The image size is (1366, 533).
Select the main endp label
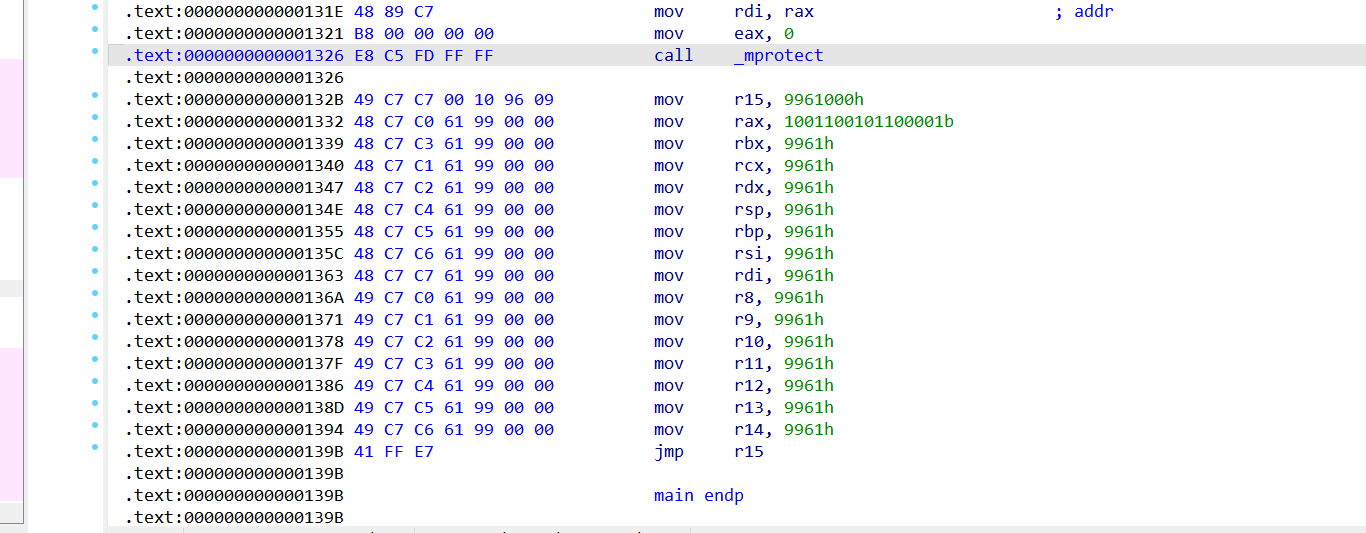pyautogui.click(x=698, y=496)
